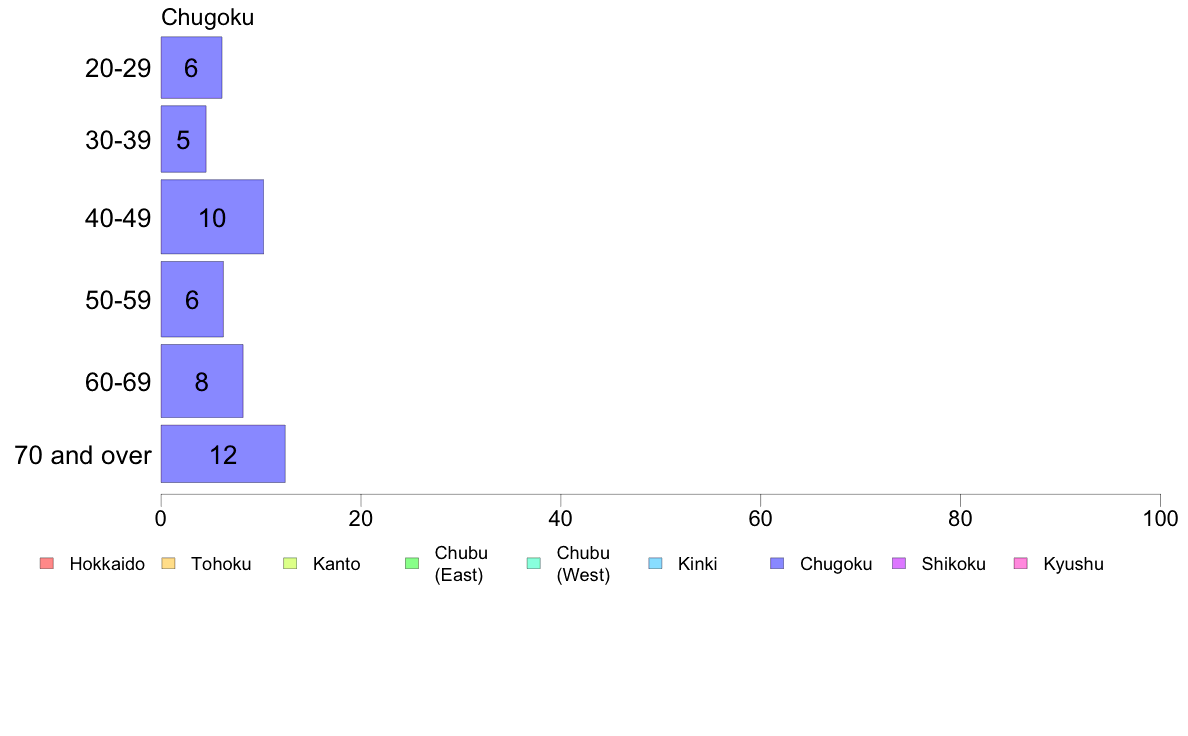Click the Kyushu legend label
Screen dimensions: 1188x736
[x=1073, y=564]
